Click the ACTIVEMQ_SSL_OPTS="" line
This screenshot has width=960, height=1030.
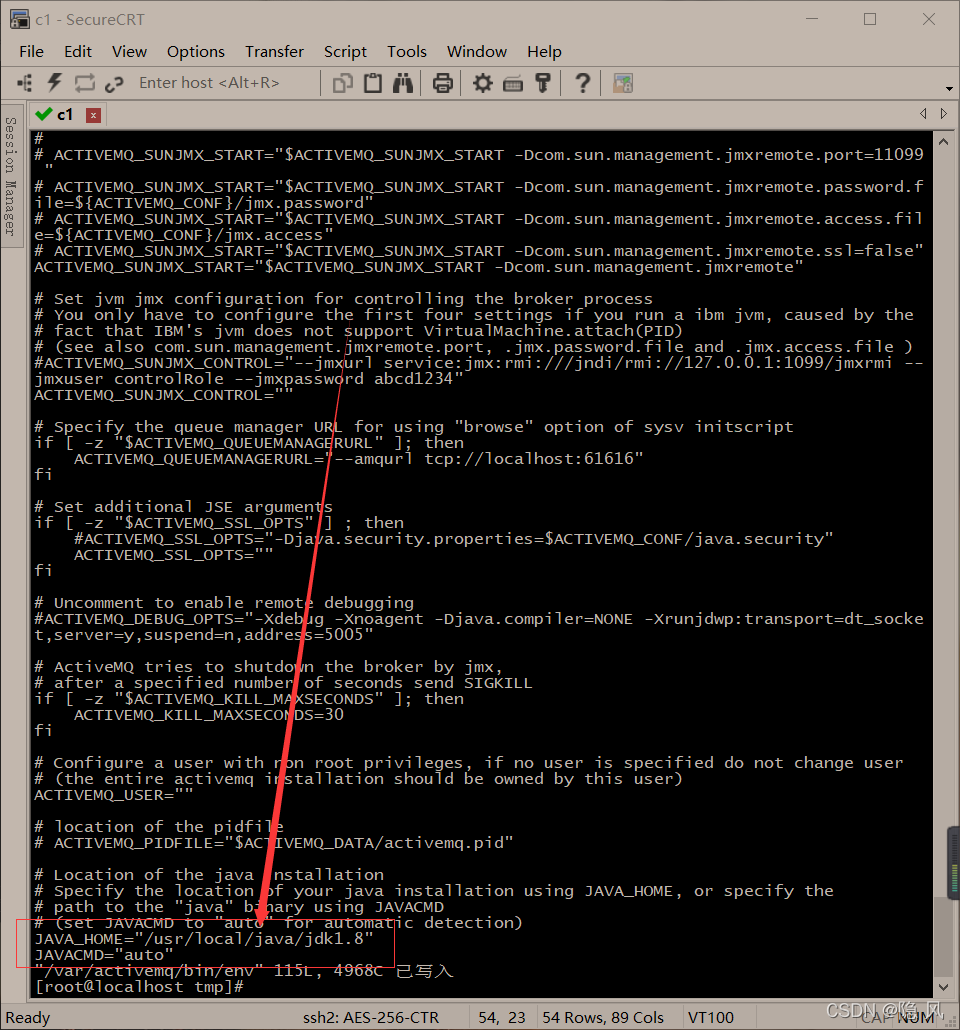click(173, 555)
